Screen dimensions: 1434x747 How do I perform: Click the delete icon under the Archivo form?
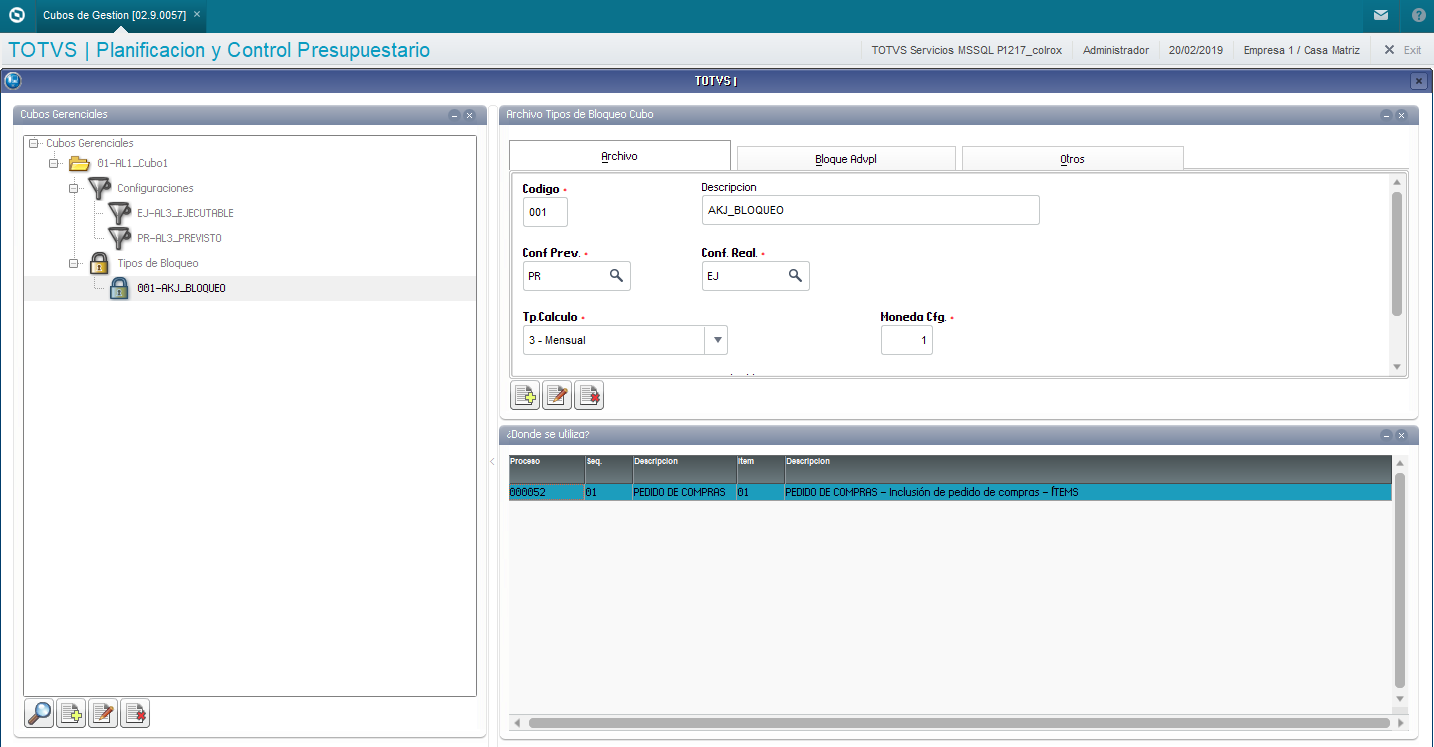589,396
